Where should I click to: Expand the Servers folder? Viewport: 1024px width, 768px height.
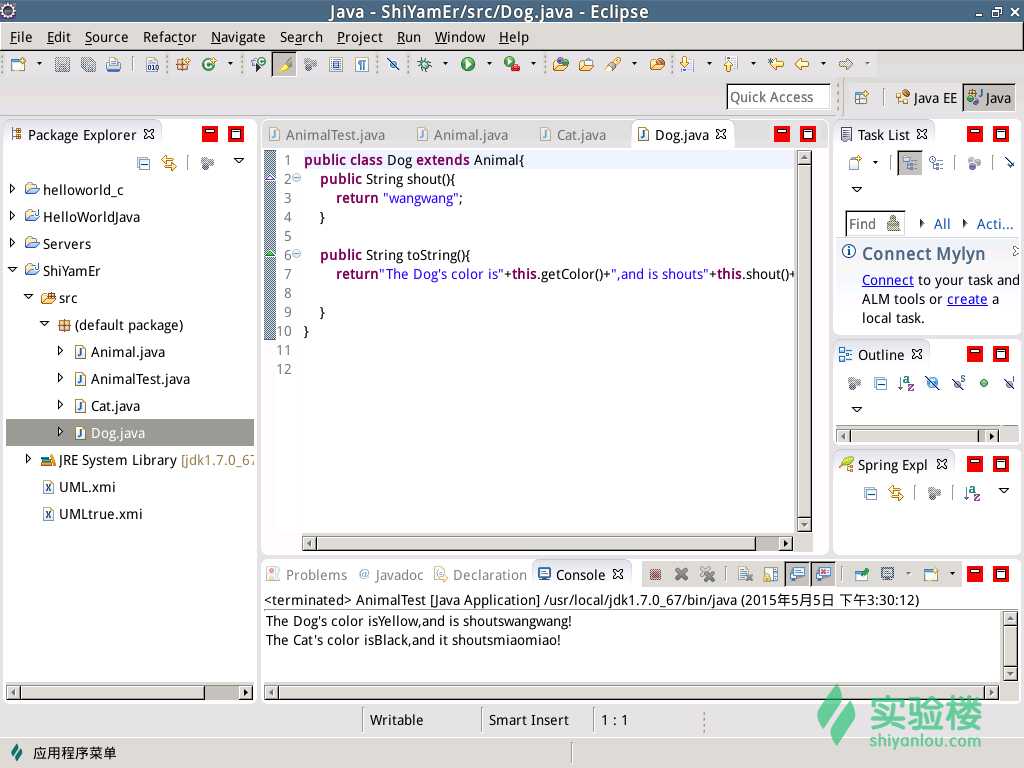(x=12, y=242)
